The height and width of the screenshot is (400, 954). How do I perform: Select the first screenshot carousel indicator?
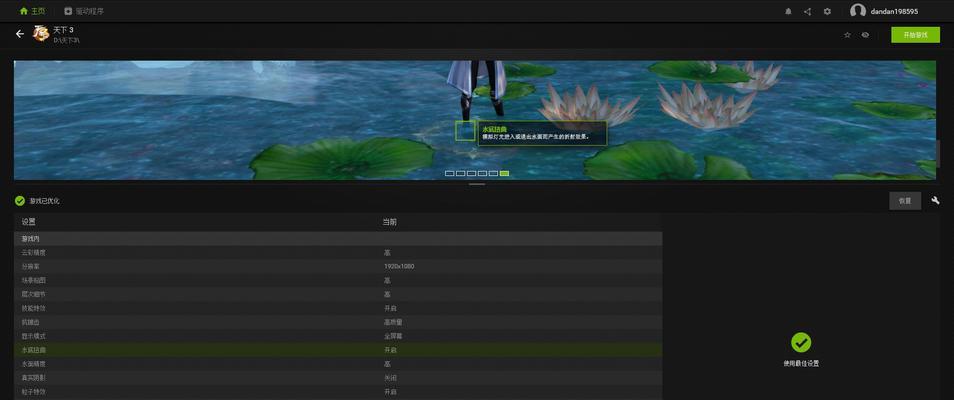(x=450, y=174)
